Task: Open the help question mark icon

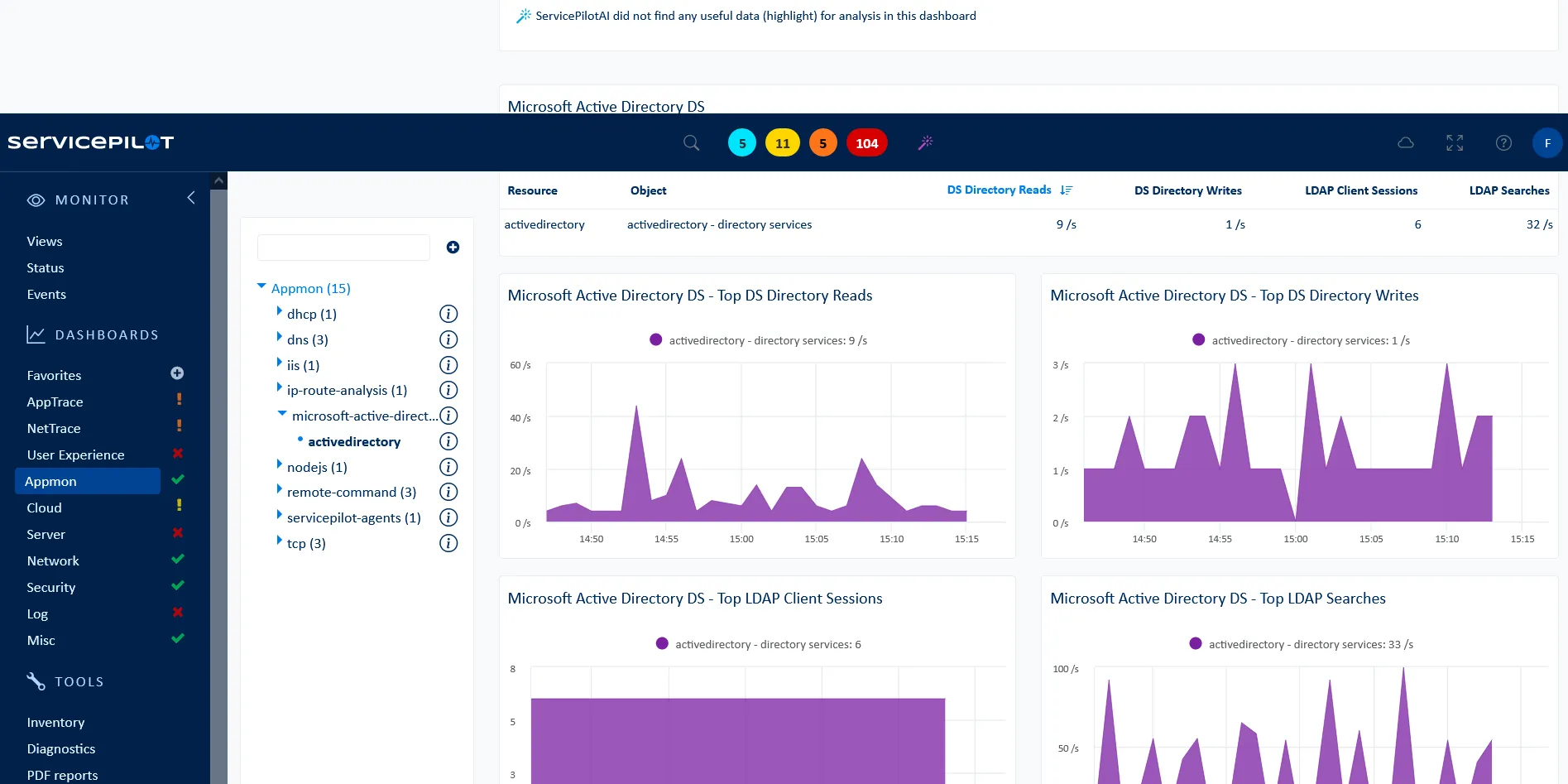Action: click(1503, 142)
